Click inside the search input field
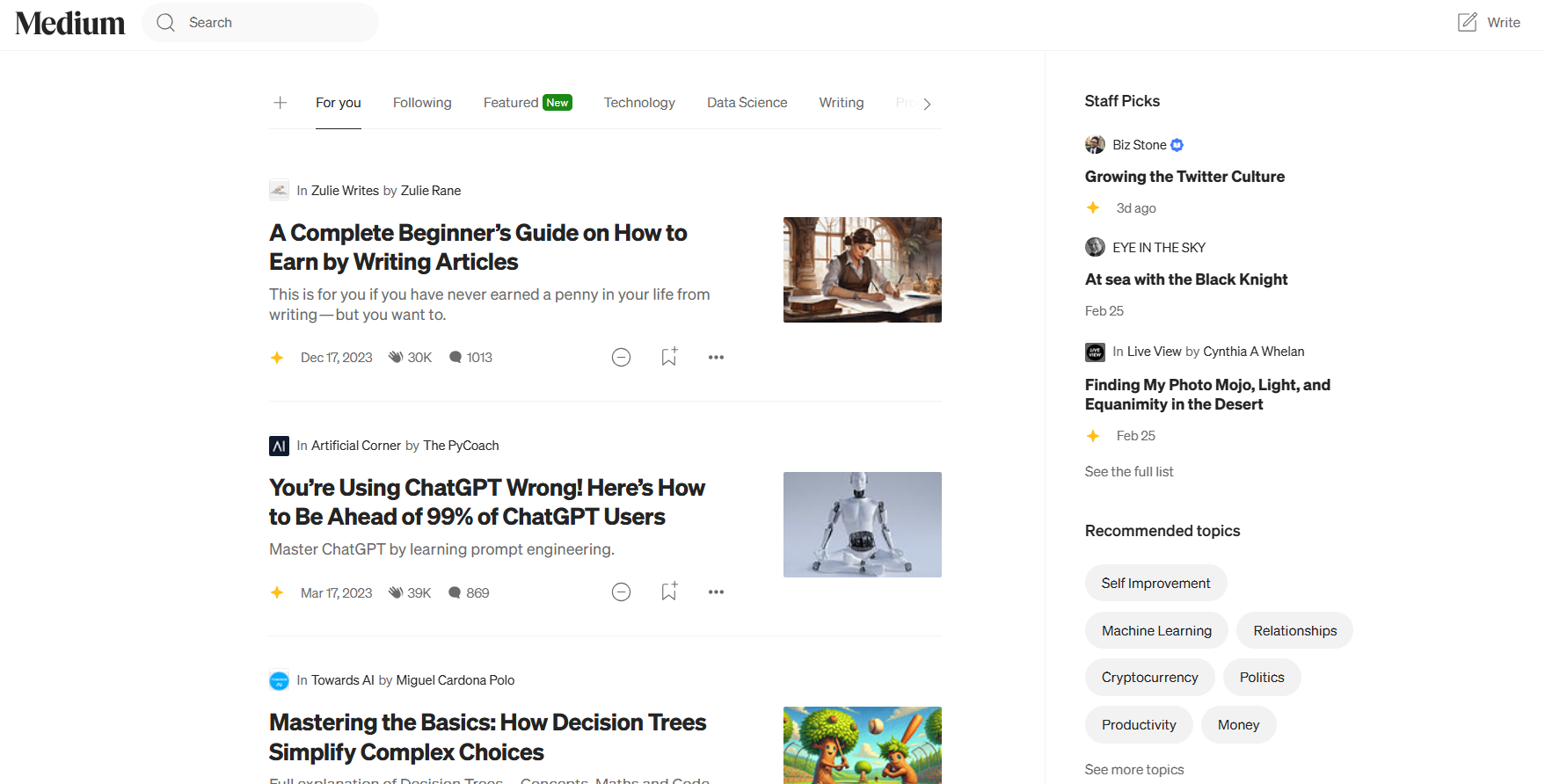 click(x=264, y=22)
